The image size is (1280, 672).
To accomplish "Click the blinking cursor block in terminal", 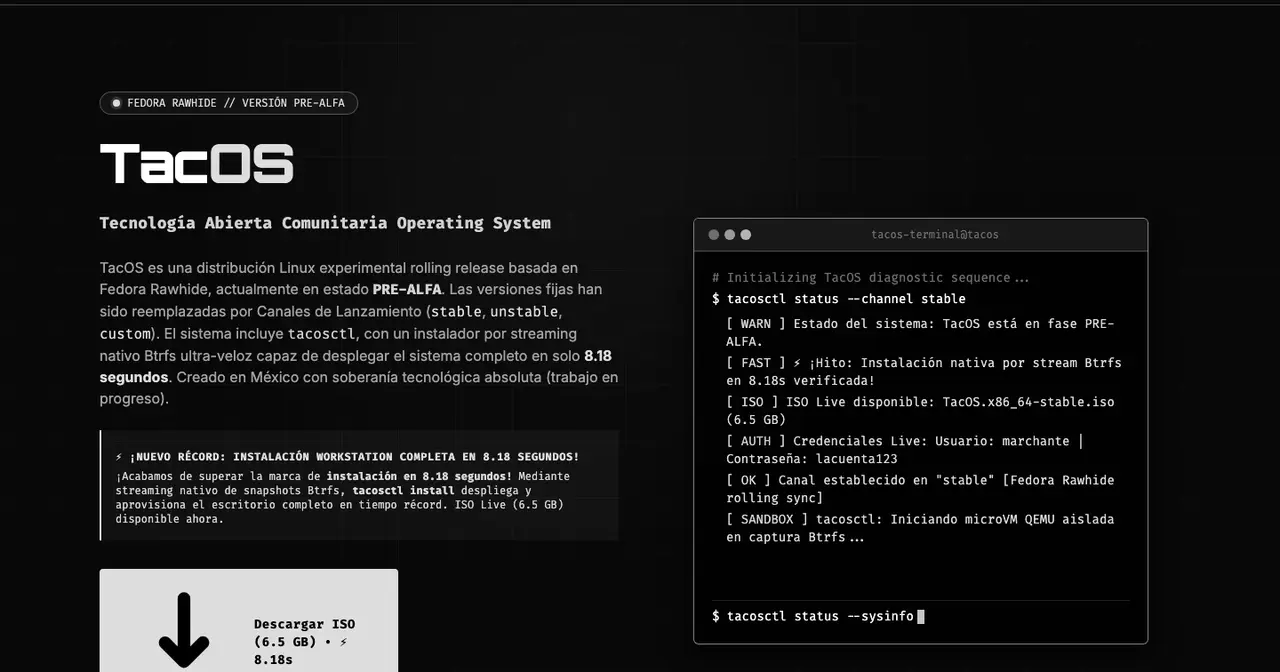I will [x=921, y=616].
